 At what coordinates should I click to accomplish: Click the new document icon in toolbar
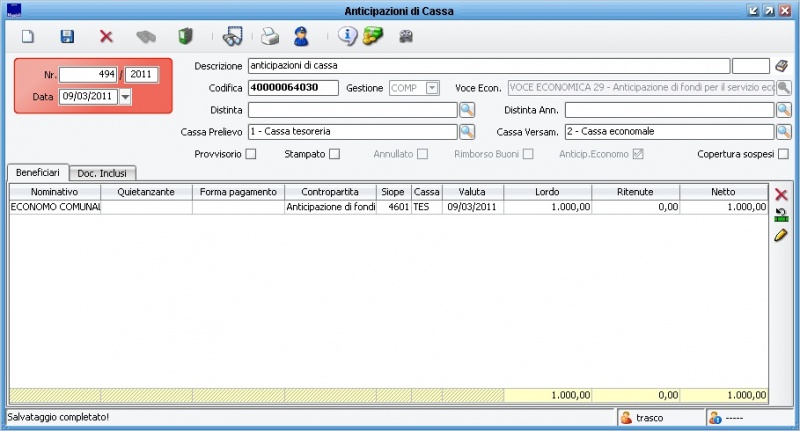coord(29,37)
